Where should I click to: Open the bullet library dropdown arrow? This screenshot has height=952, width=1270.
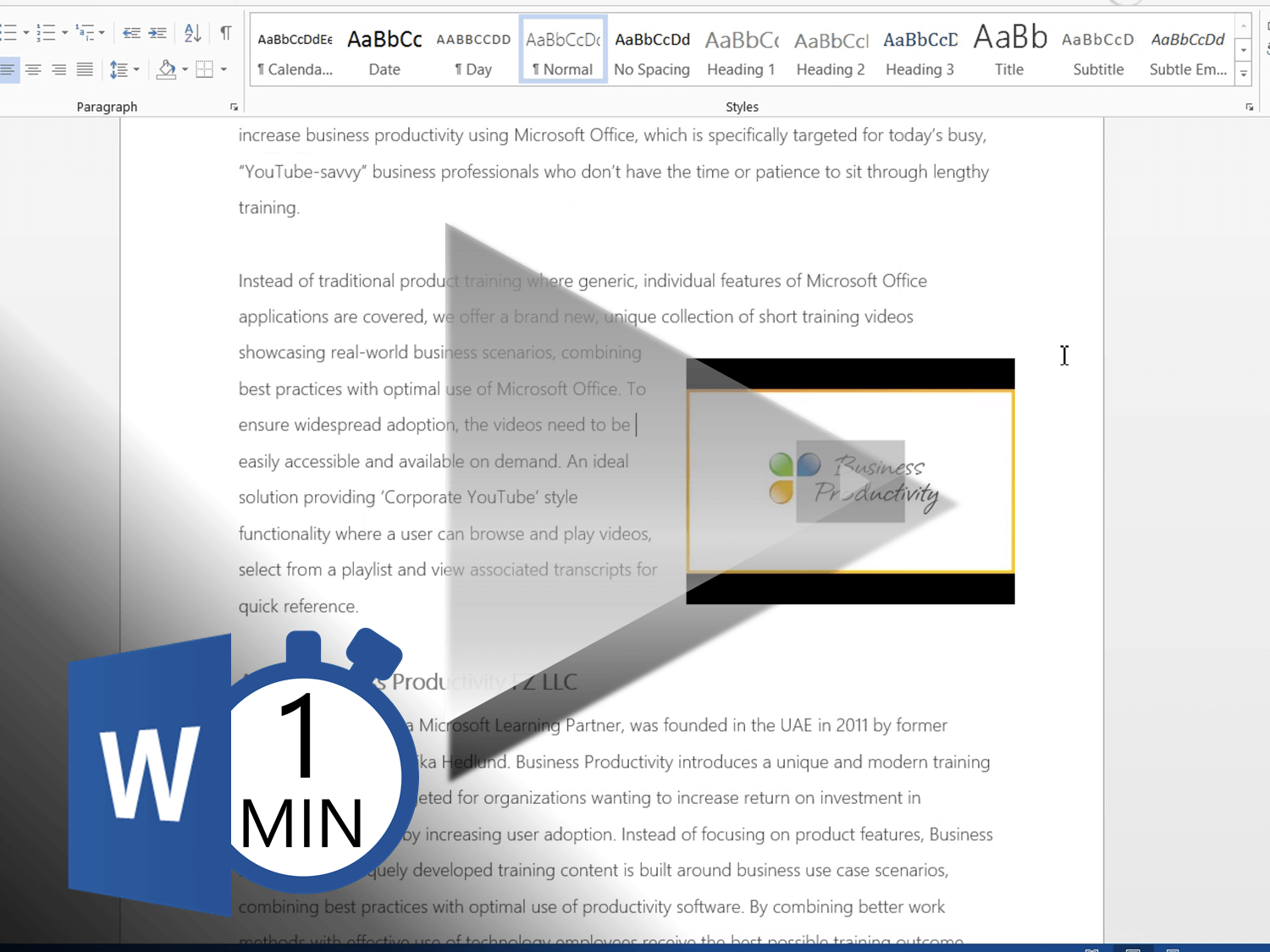point(26,33)
